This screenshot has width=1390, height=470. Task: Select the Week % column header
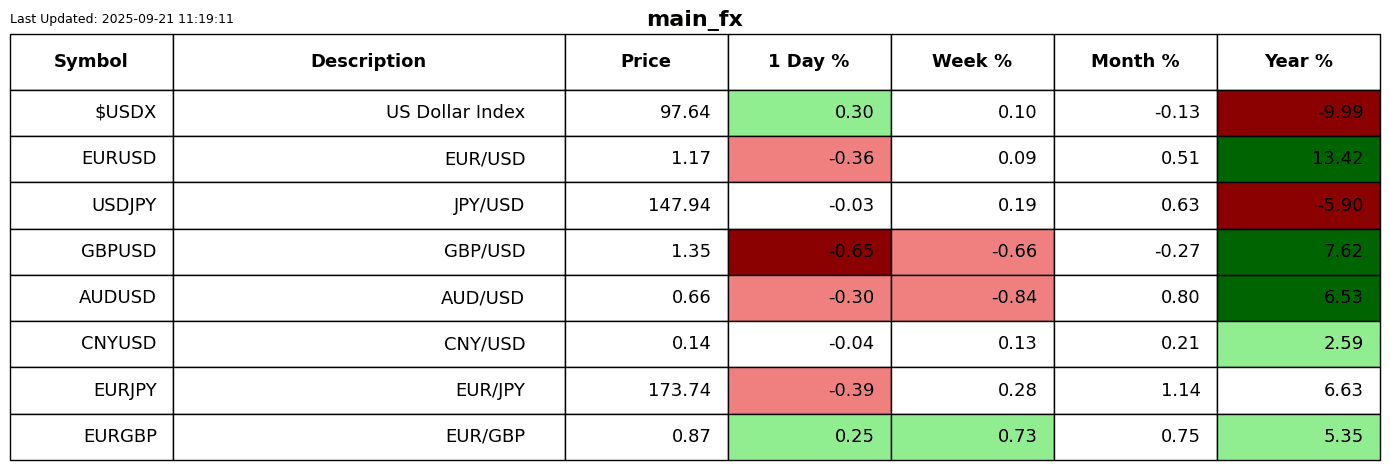[972, 62]
